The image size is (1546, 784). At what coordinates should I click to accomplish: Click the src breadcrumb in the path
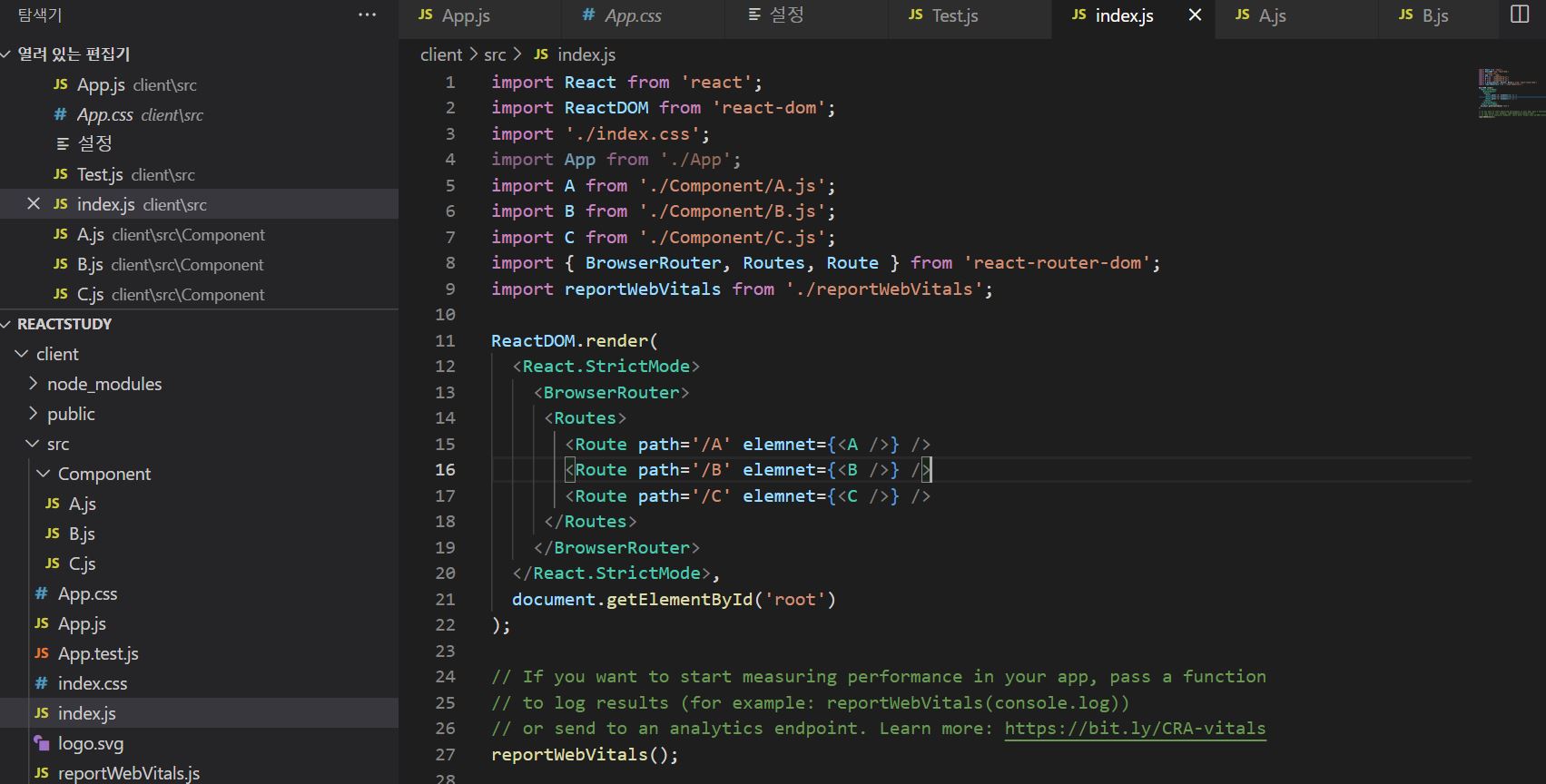[495, 54]
